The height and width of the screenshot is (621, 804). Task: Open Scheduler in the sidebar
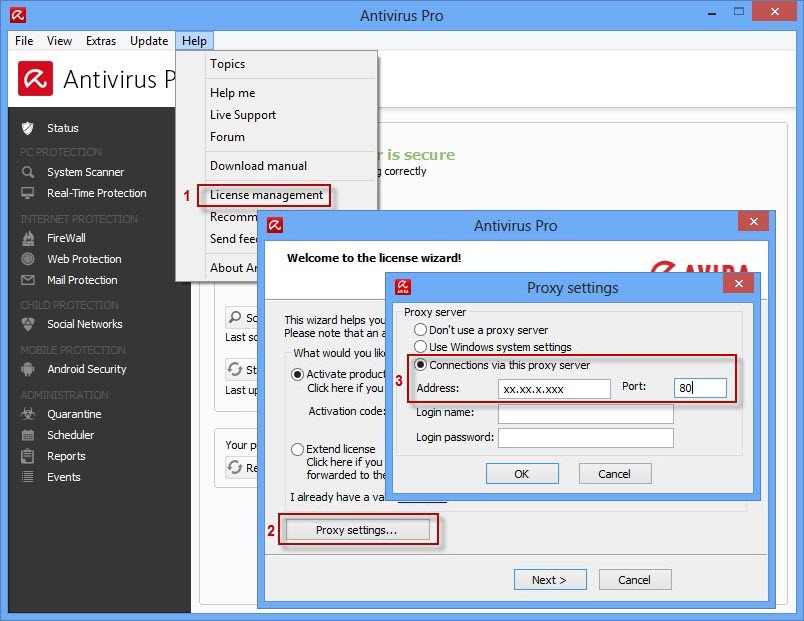click(71, 435)
